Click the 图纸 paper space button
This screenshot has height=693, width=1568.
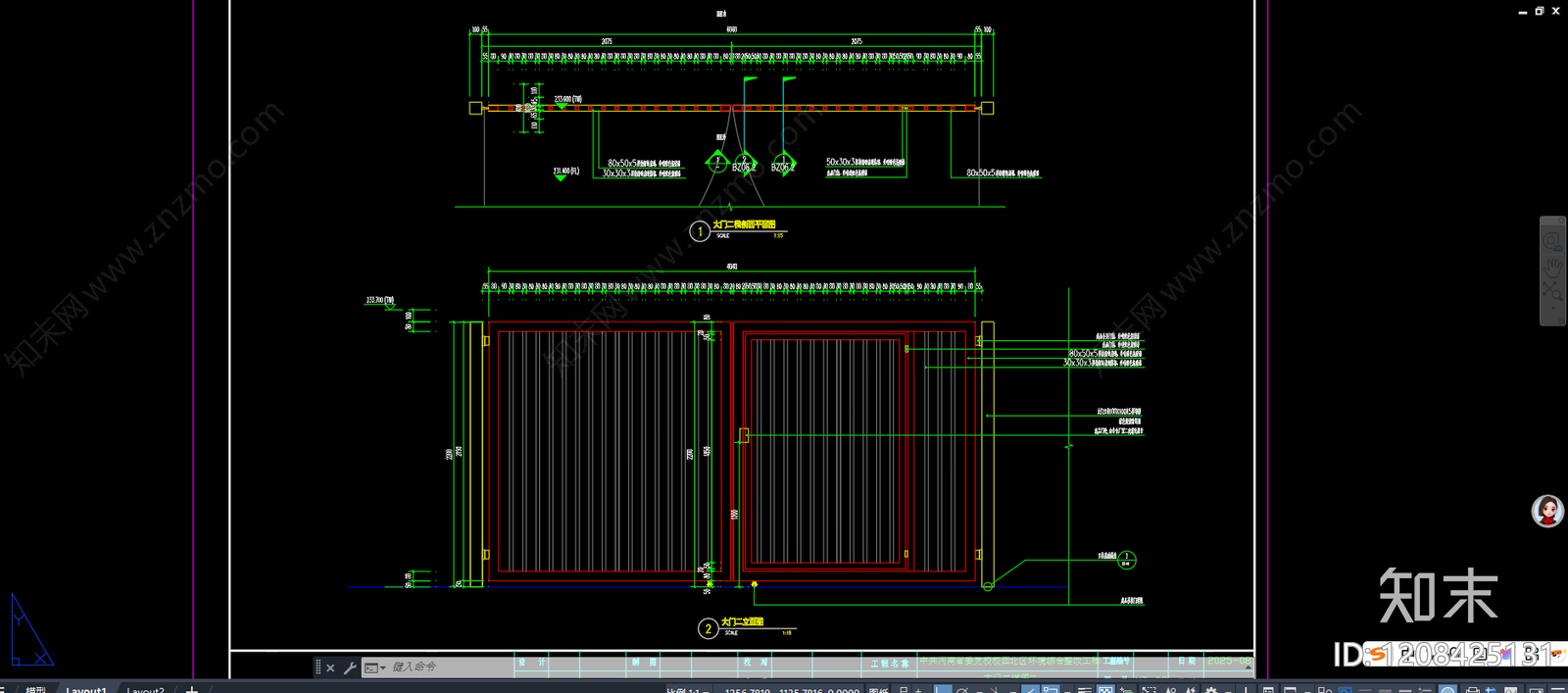pyautogui.click(x=878, y=690)
